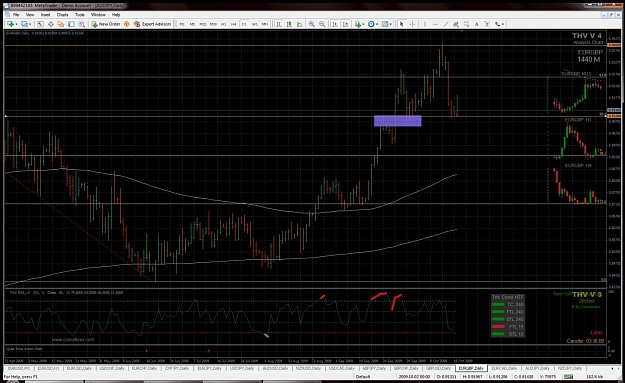Viewport: 625px width, 383px height.
Task: Switch chart to M5 timeframe
Action: pos(192,24)
